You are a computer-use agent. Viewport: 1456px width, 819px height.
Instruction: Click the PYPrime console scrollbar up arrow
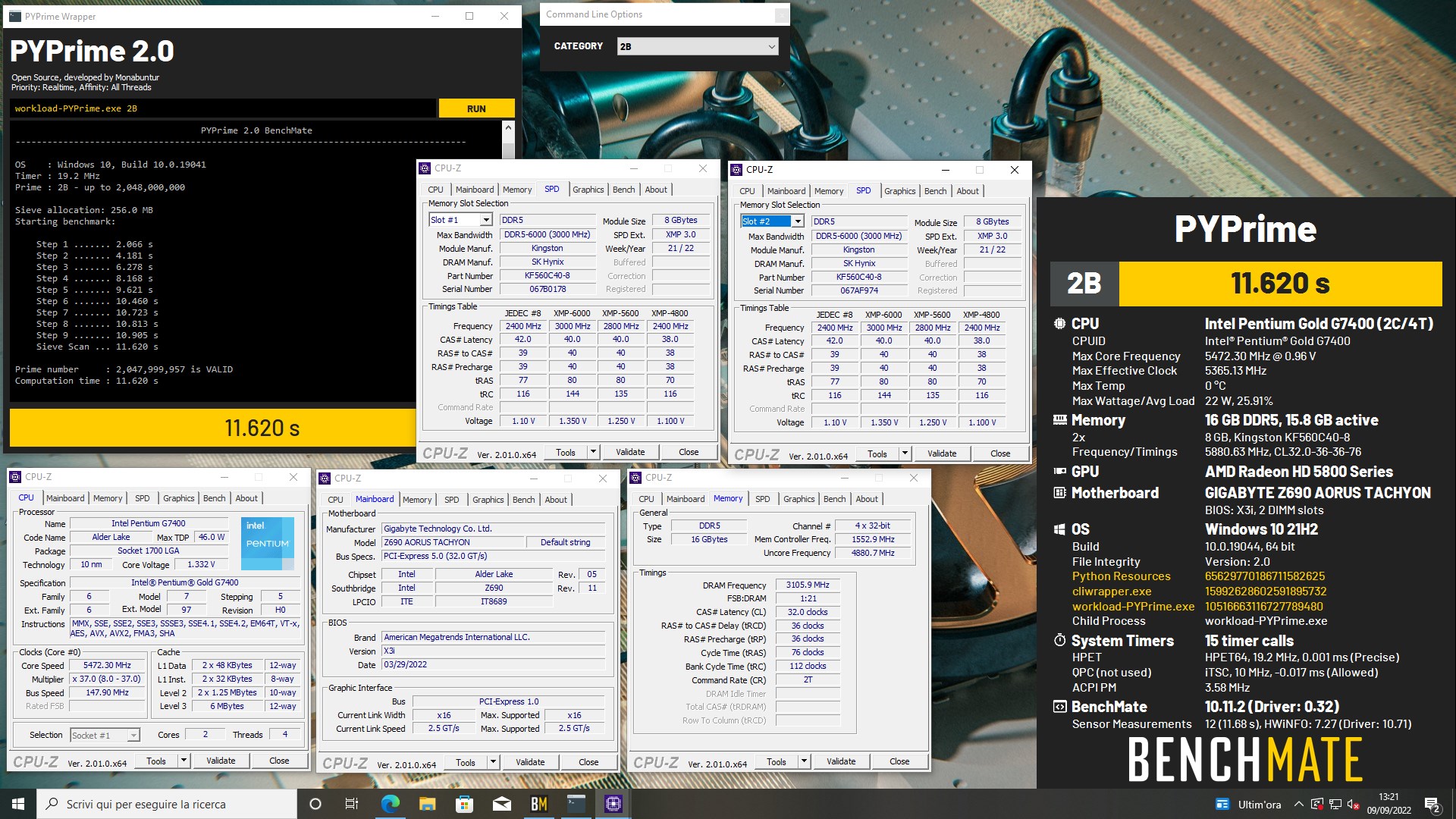pyautogui.click(x=508, y=128)
